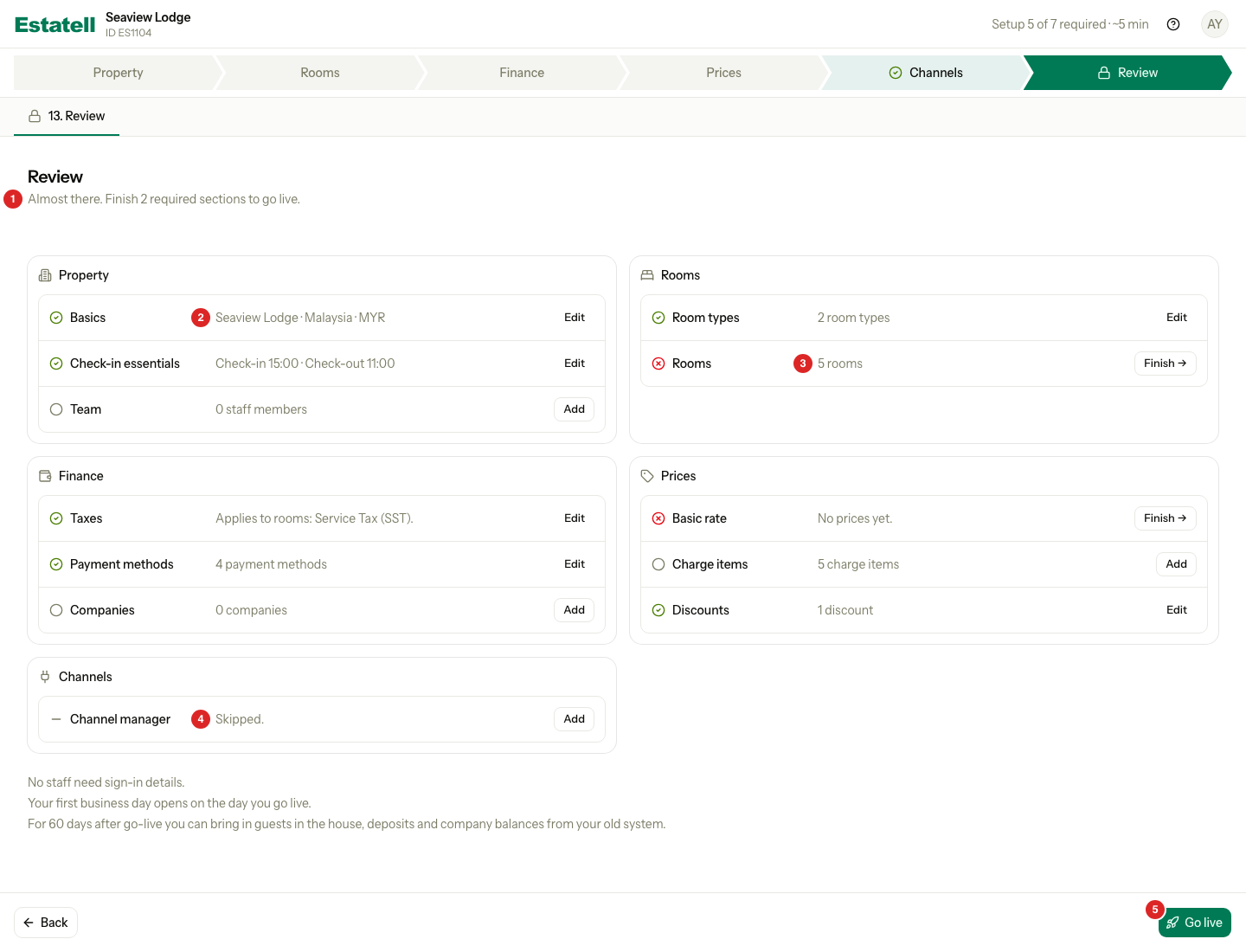
Task: Click the Back button
Action: (46, 923)
